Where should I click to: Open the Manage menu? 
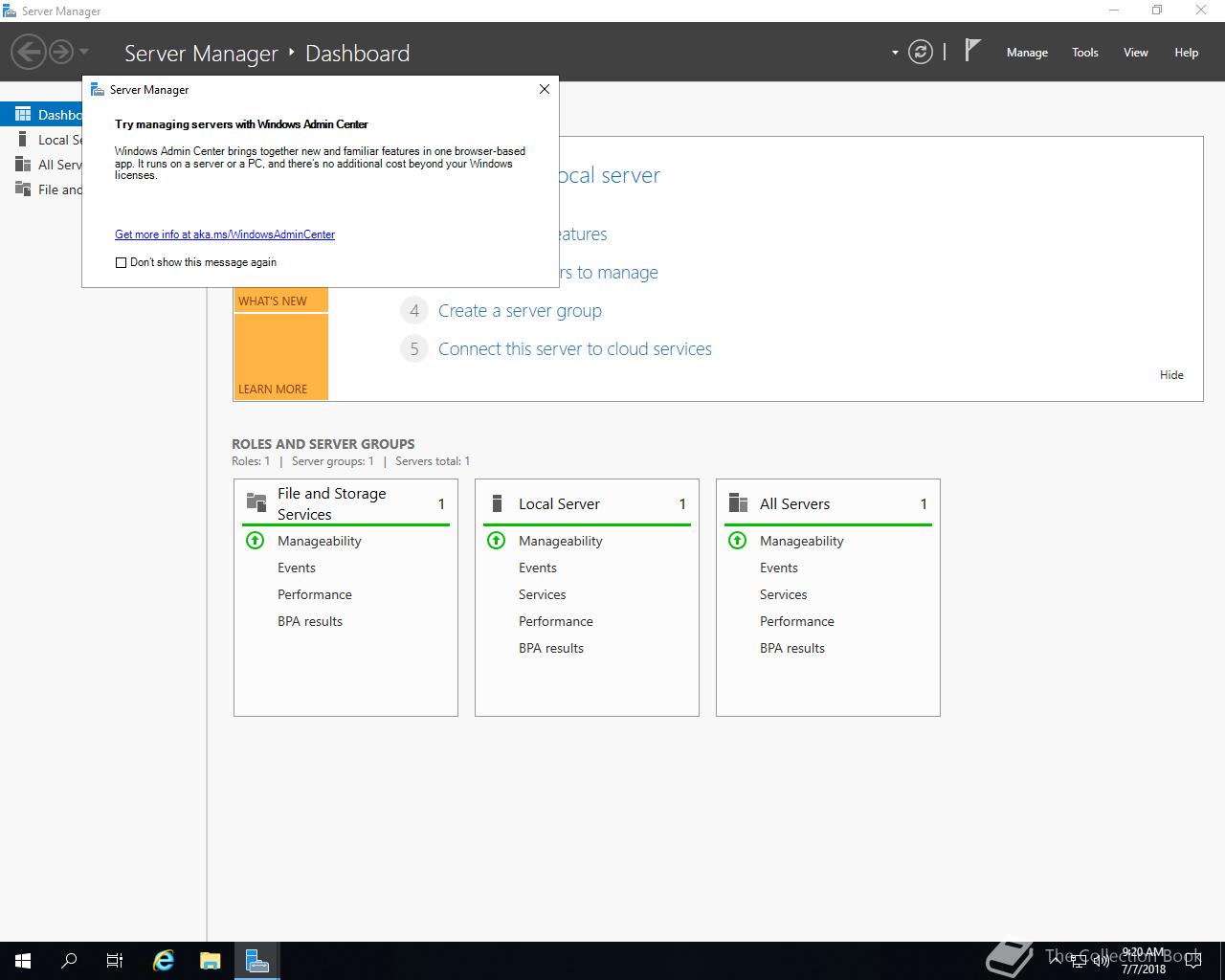click(1027, 53)
